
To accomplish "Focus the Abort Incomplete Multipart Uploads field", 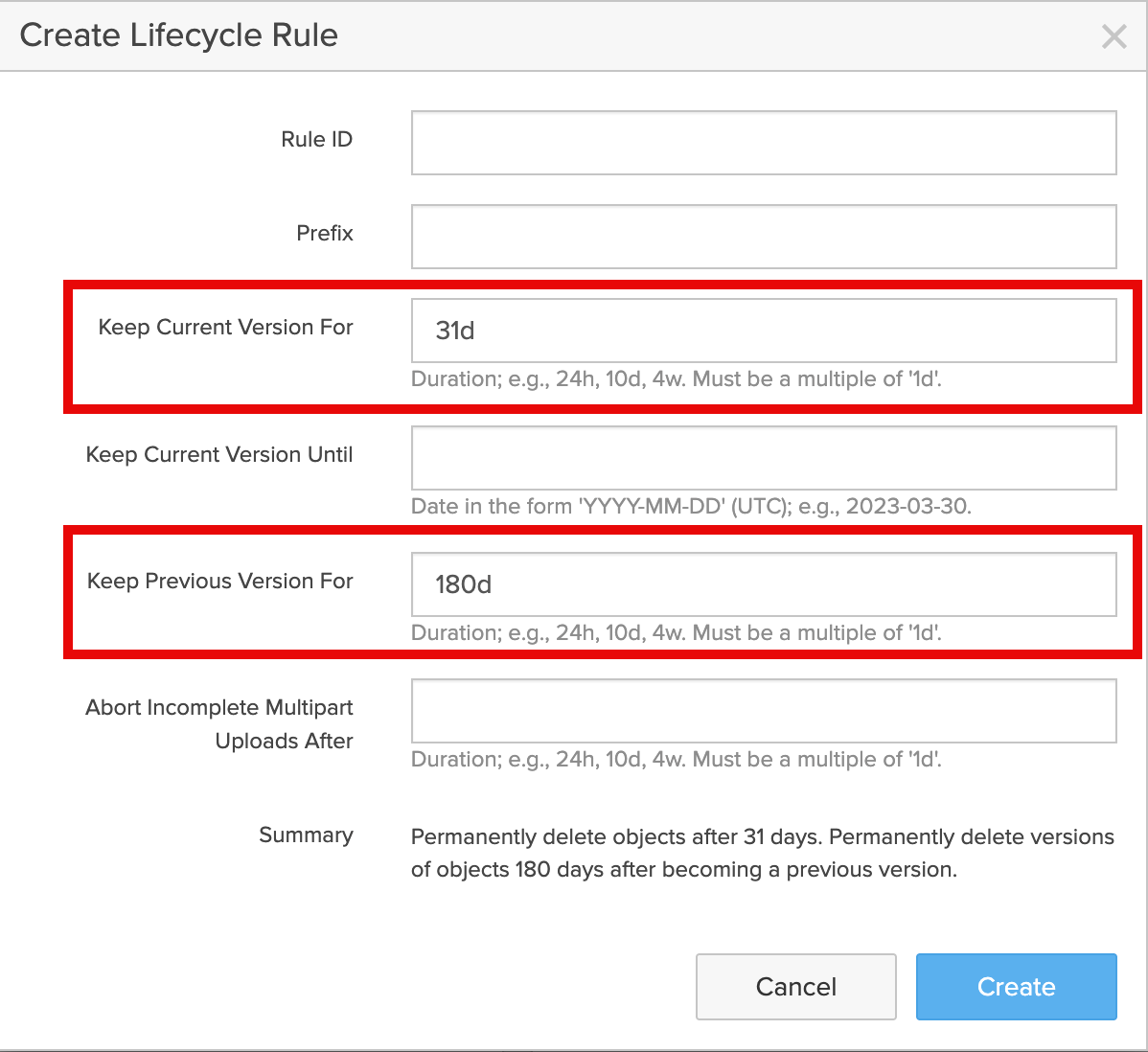I will pos(763,711).
